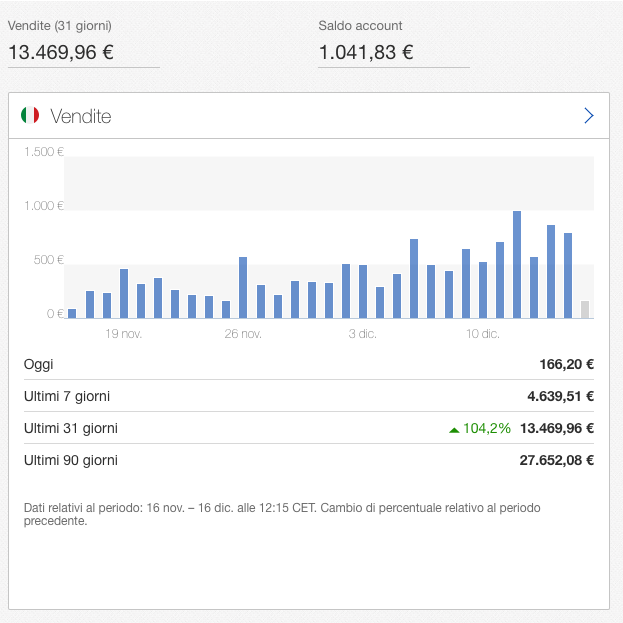Click the green upward trend arrow
The width and height of the screenshot is (623, 623).
(x=454, y=429)
